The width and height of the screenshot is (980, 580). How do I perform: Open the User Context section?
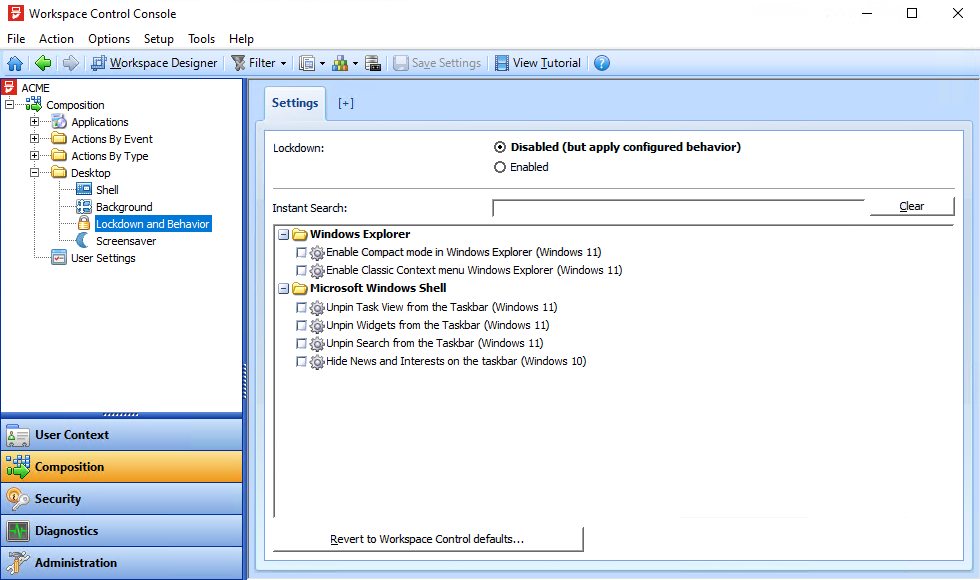pos(121,434)
